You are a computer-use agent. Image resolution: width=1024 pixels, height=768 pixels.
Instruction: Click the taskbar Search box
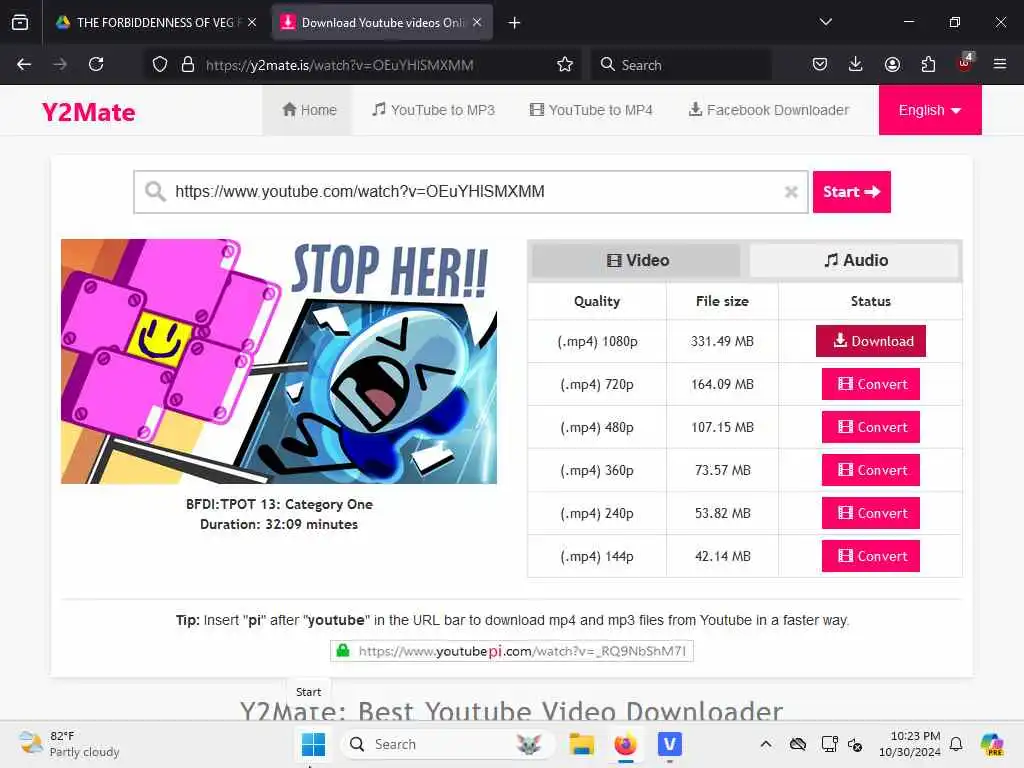[x=447, y=744]
